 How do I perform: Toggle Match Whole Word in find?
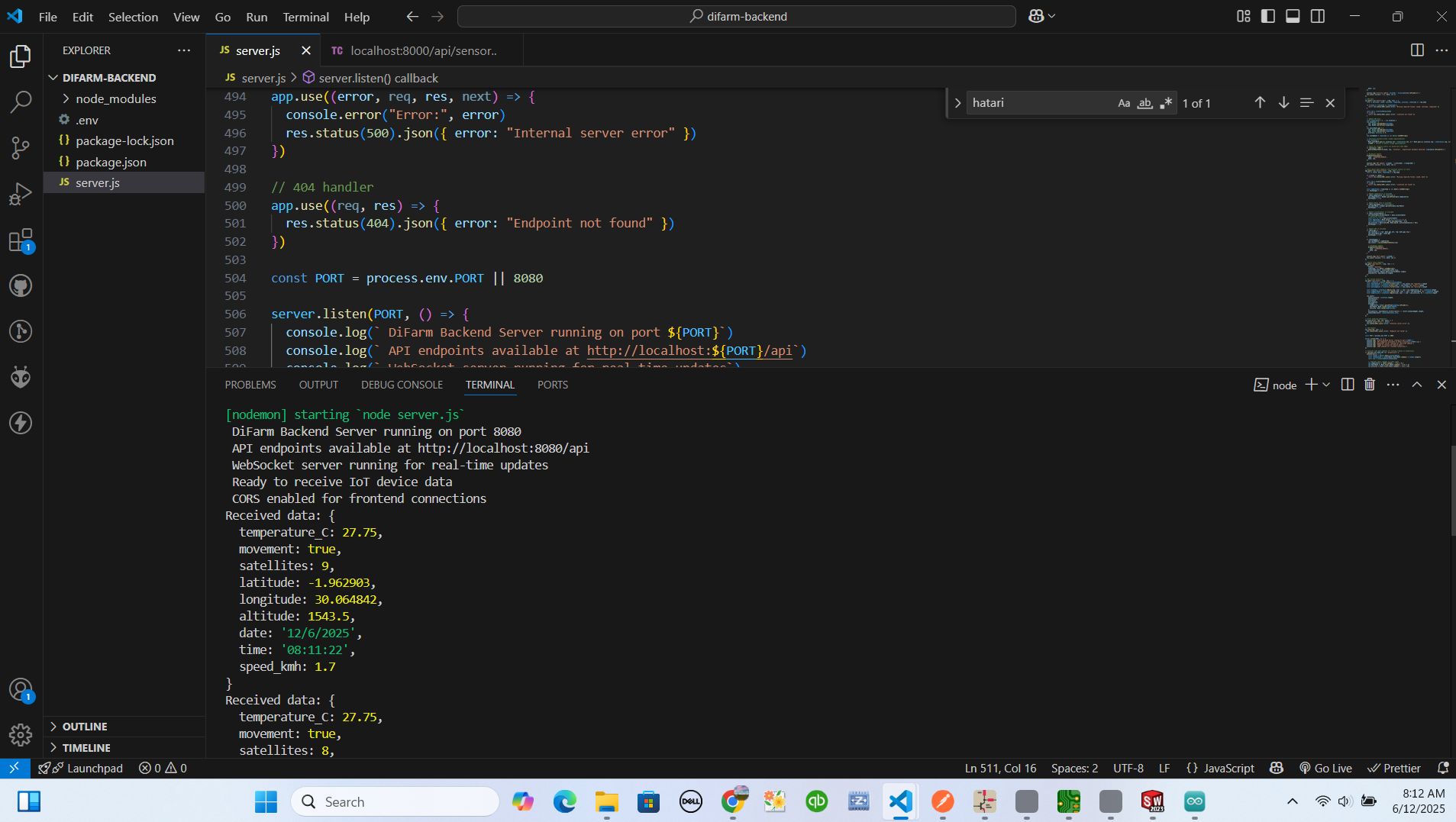(1144, 103)
